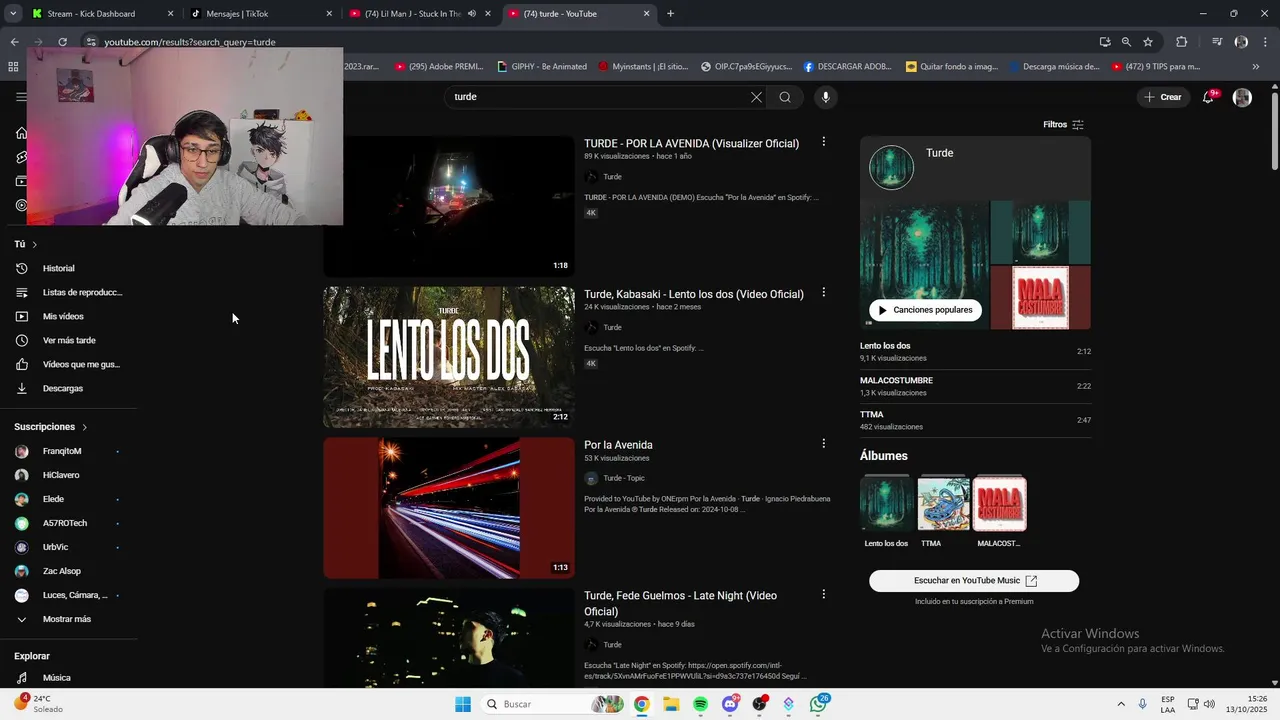Viewport: 1280px width, 720px height.
Task: Open options for Lento los dos video
Action: [824, 293]
